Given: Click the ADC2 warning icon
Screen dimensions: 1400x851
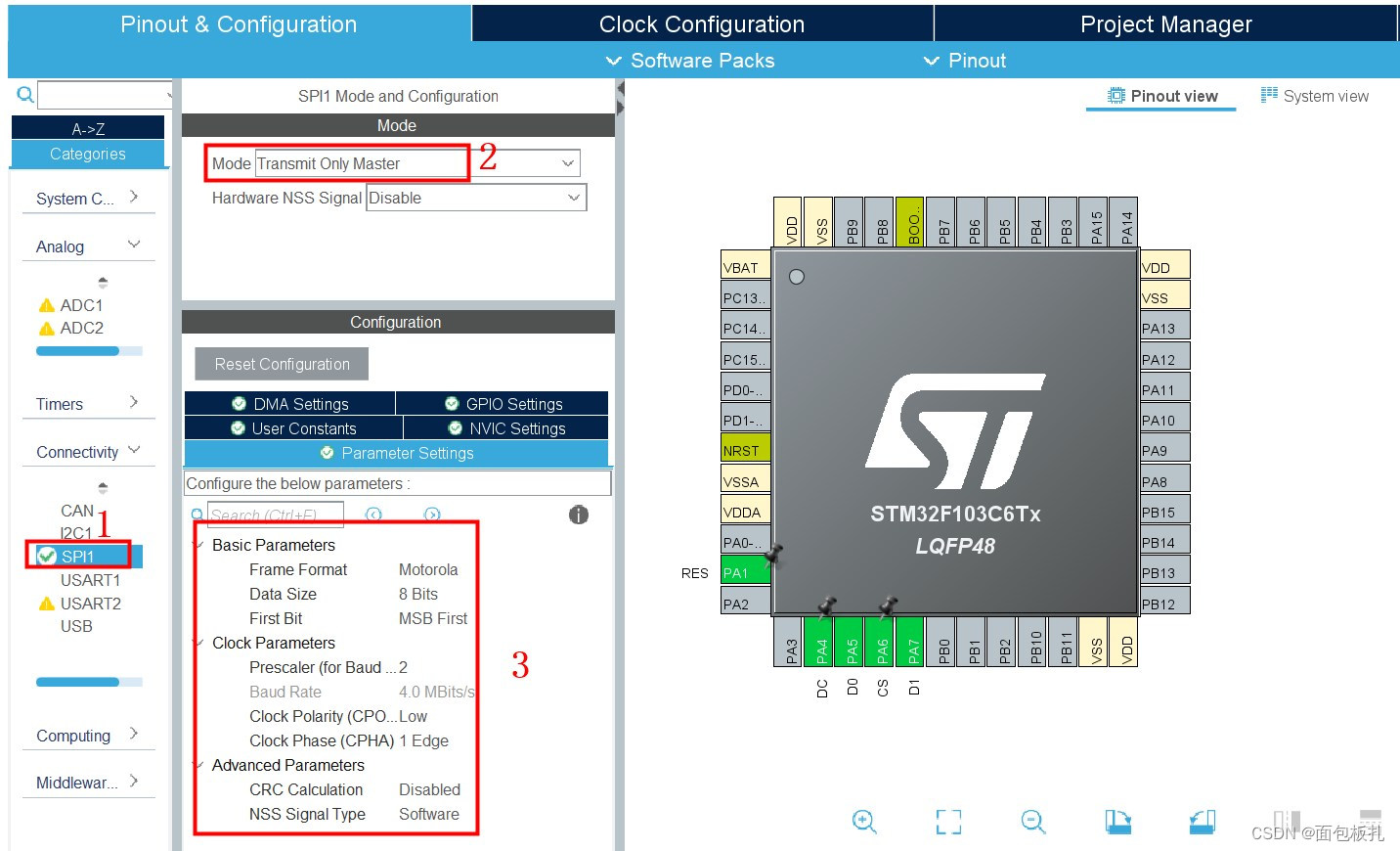Looking at the screenshot, I should pos(46,329).
